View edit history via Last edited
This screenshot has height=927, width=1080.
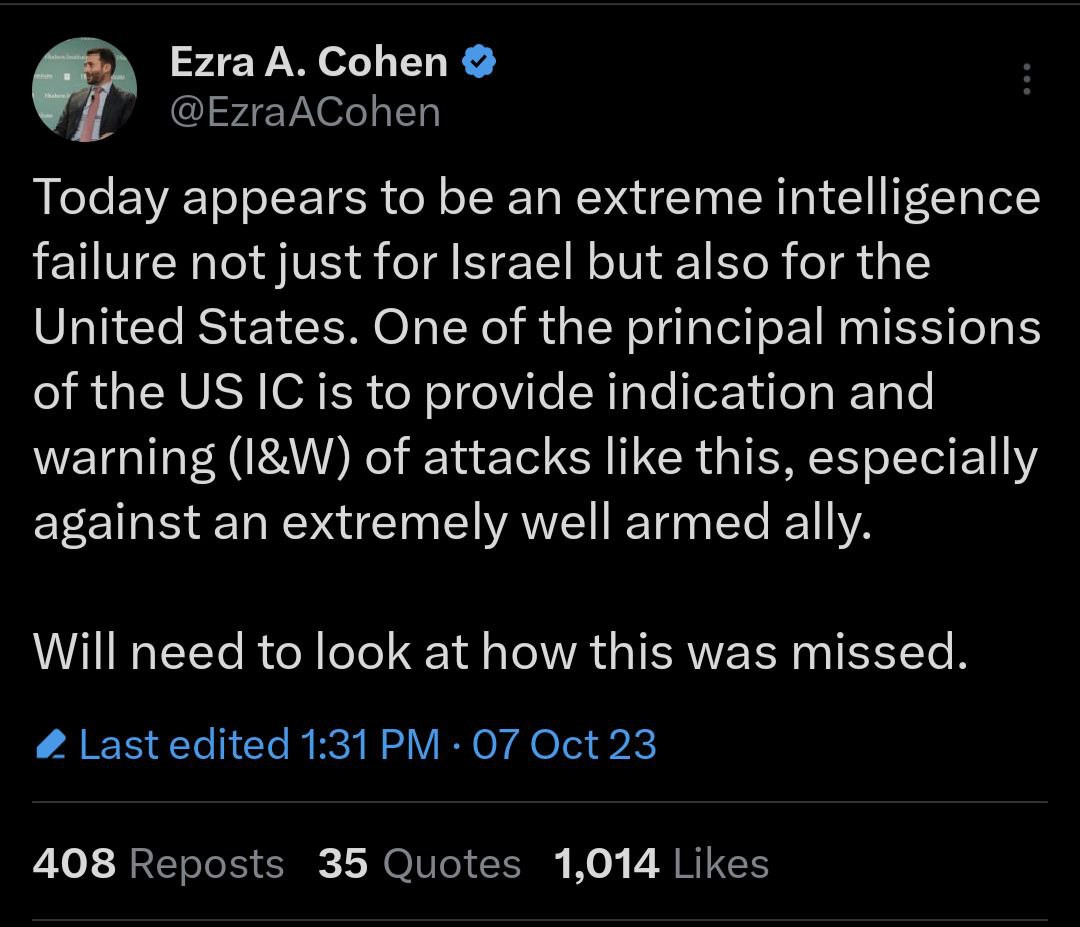184,746
